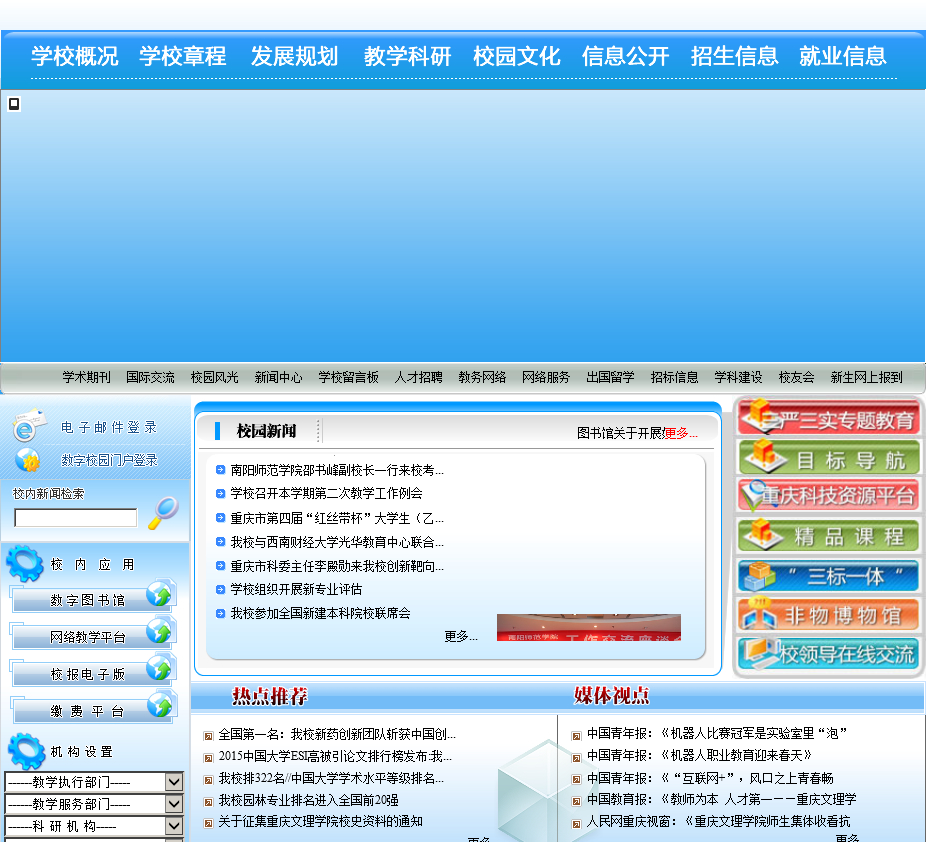Open 招标信息 link

674,377
